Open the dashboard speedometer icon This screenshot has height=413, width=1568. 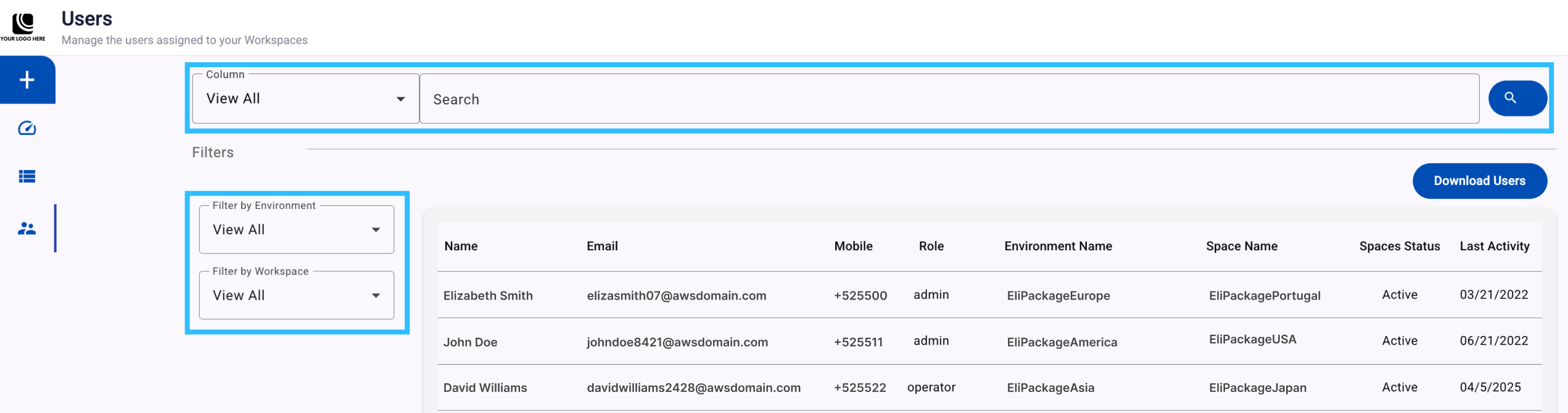point(27,128)
